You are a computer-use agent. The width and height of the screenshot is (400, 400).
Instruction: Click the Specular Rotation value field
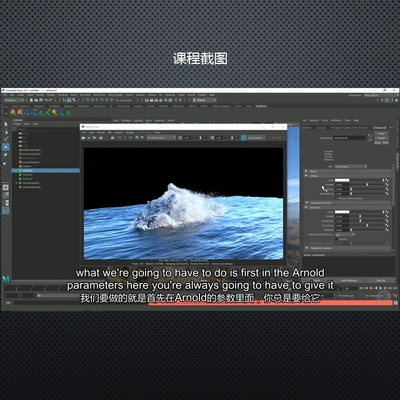click(x=342, y=230)
